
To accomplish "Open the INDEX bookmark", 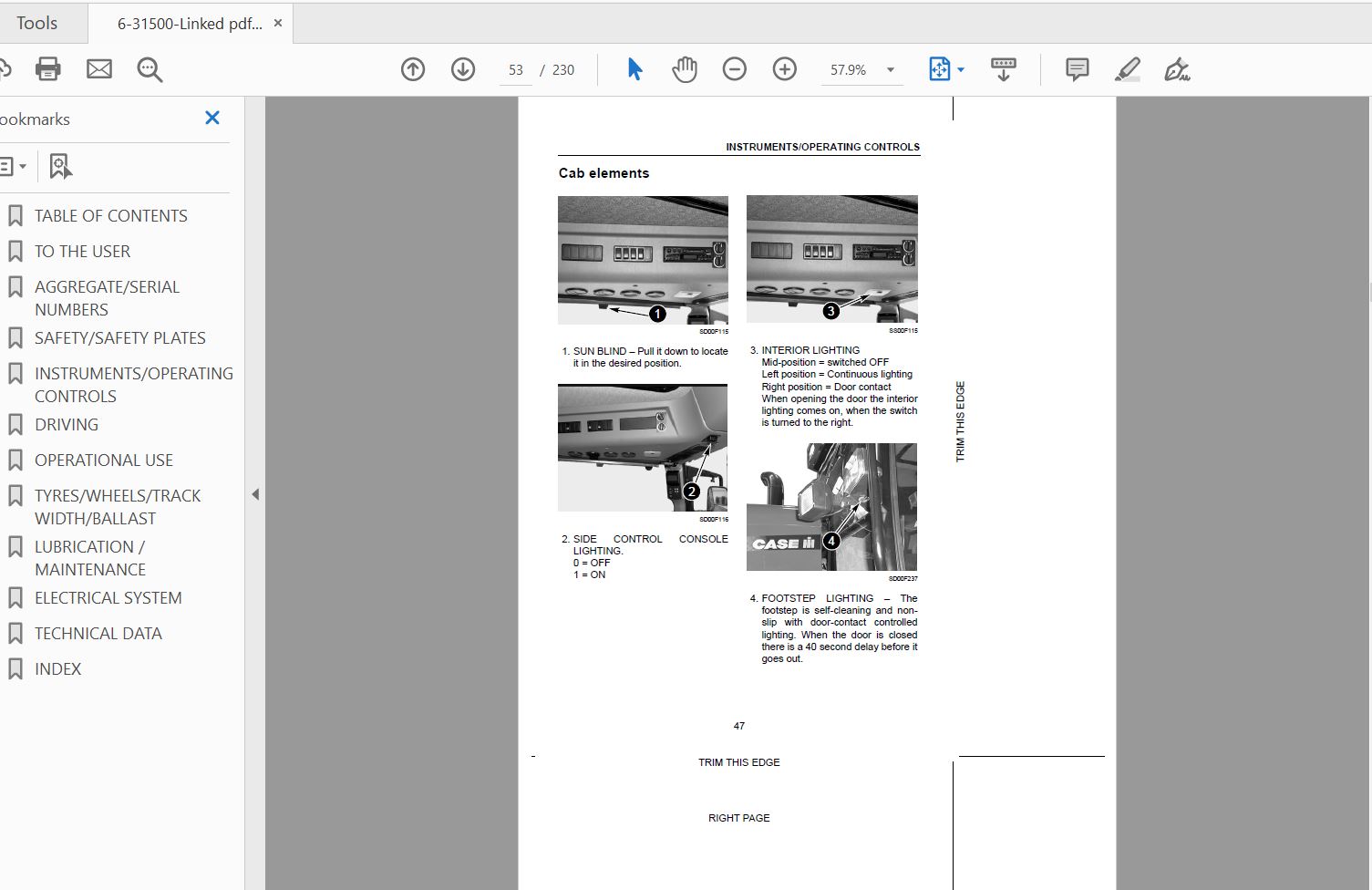I will (x=57, y=669).
